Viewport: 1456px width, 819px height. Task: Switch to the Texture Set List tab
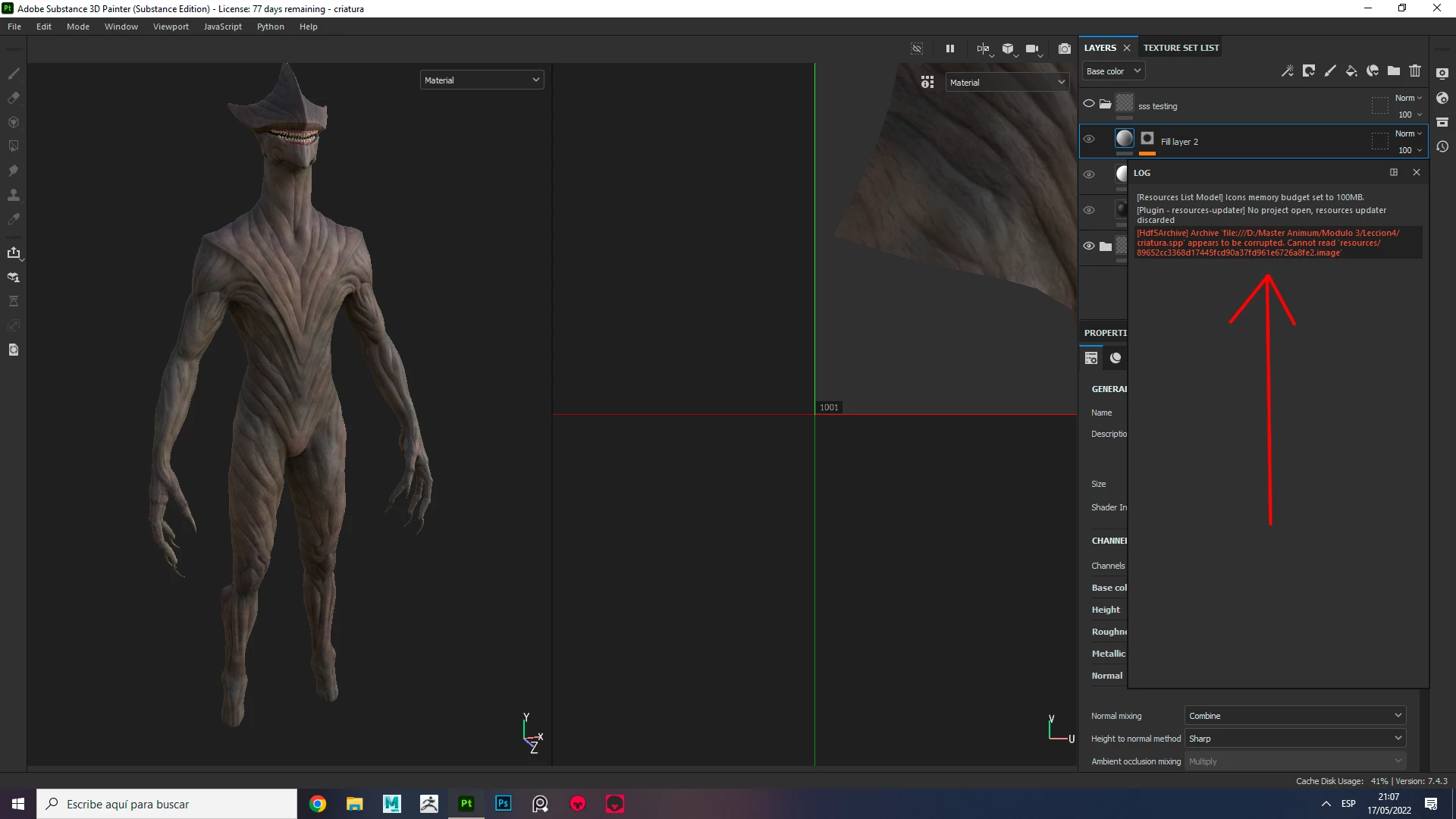[x=1181, y=48]
